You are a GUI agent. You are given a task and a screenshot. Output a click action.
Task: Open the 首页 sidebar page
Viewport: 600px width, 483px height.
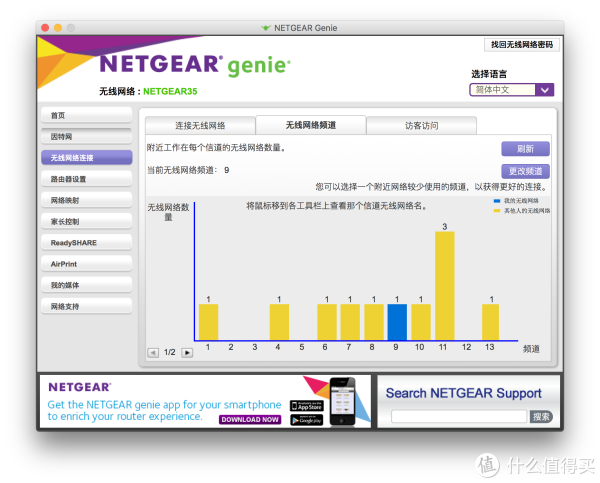(86, 115)
